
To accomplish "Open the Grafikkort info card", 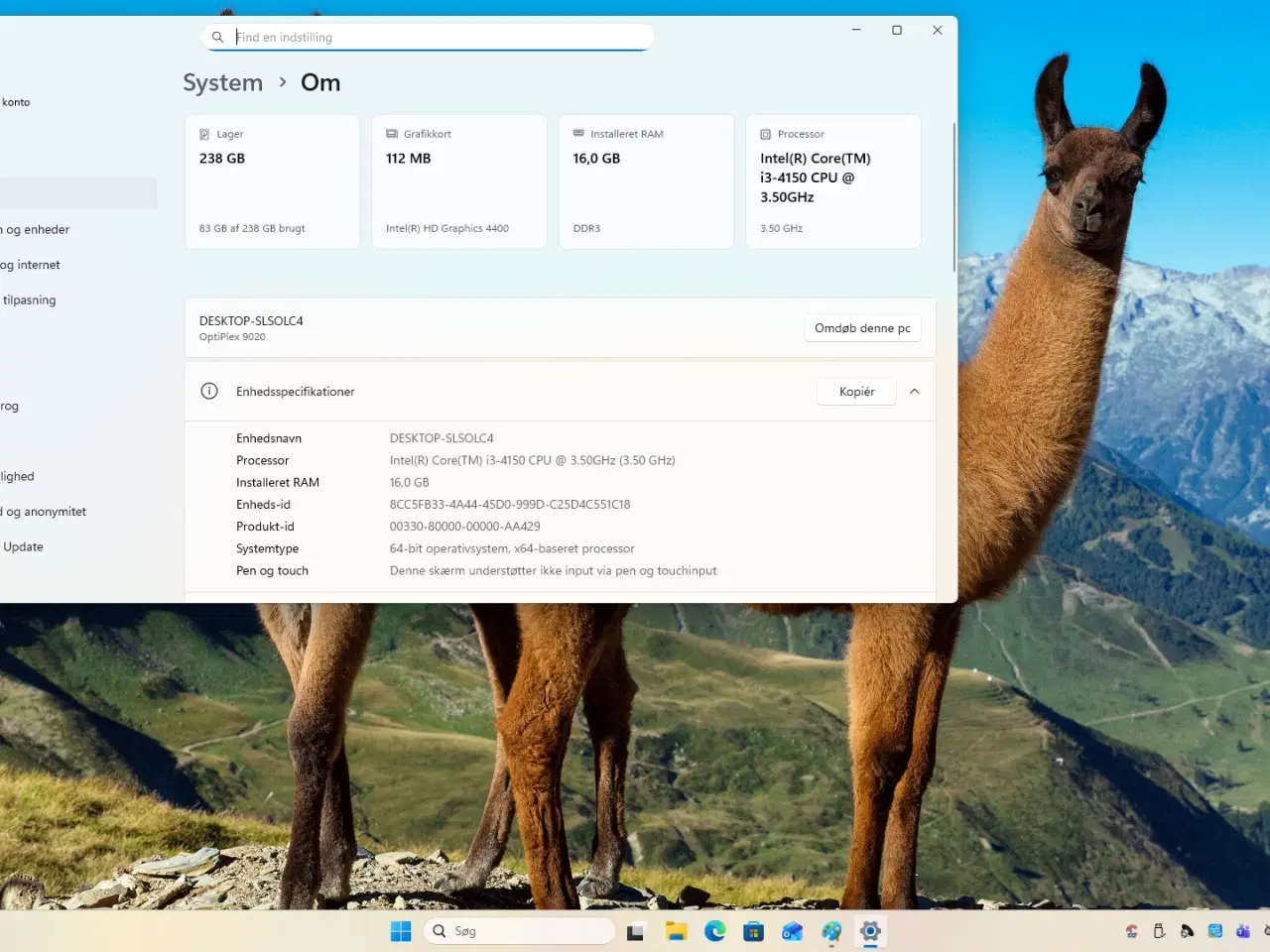I will [x=458, y=181].
